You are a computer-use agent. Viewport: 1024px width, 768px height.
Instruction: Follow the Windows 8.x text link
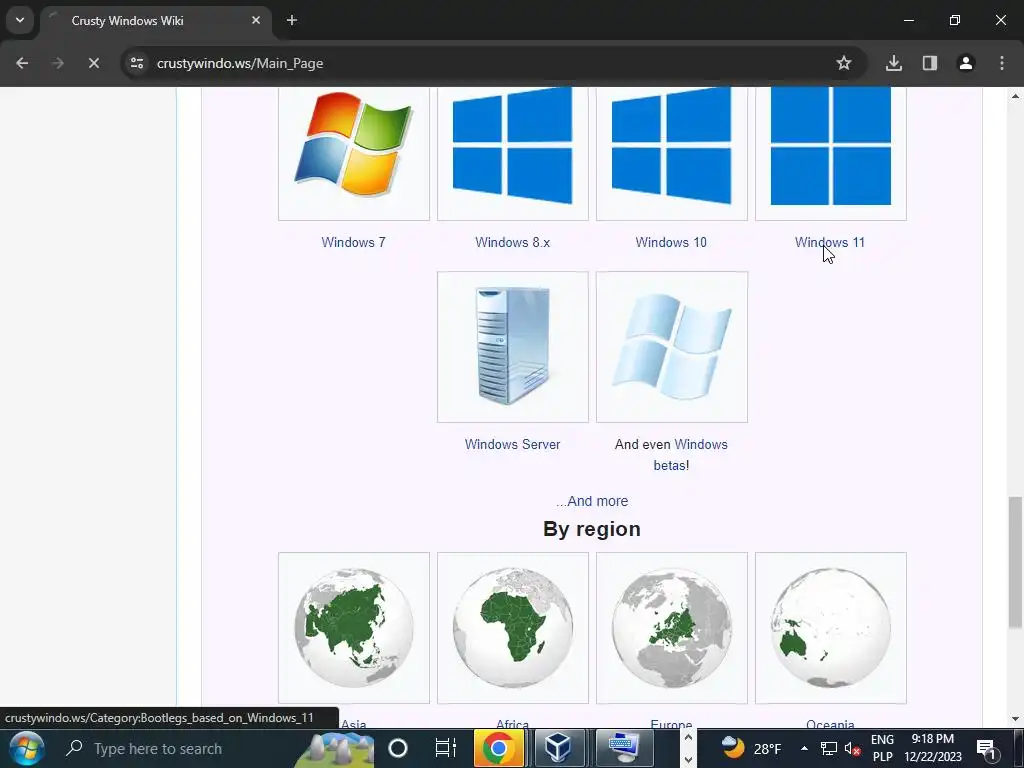513,242
